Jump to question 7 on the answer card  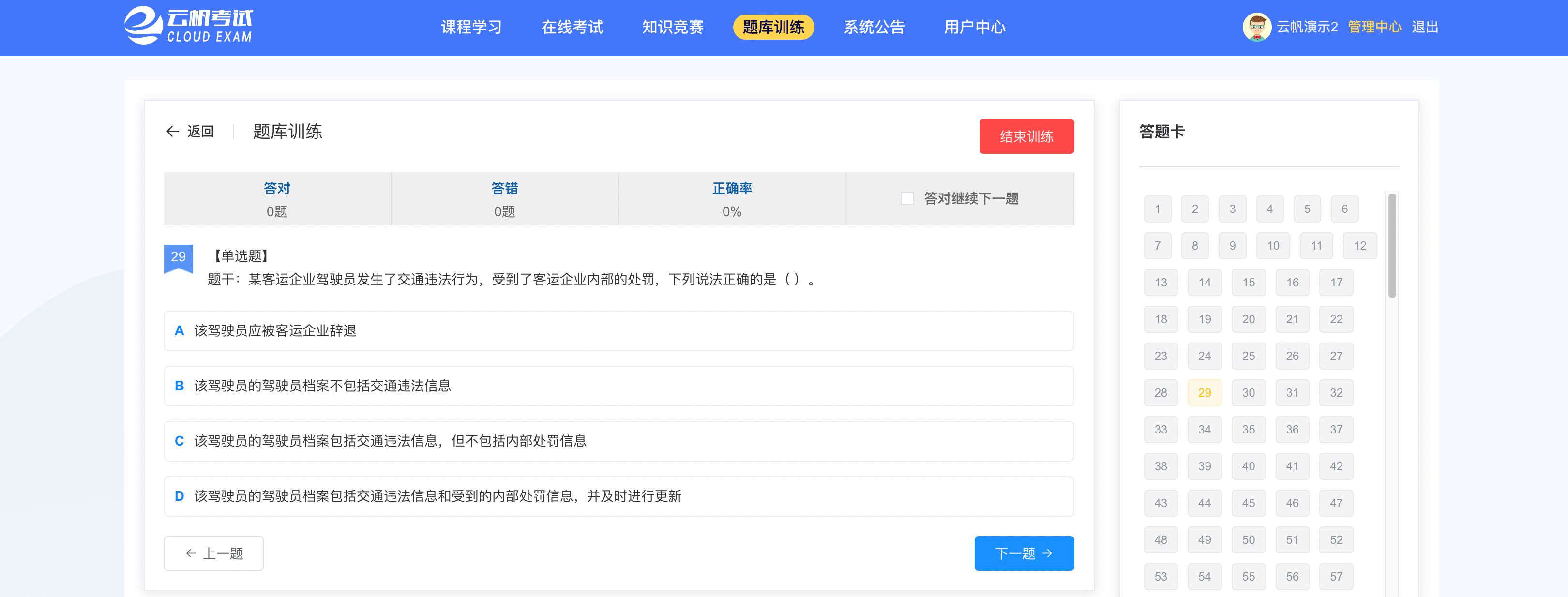(1157, 246)
